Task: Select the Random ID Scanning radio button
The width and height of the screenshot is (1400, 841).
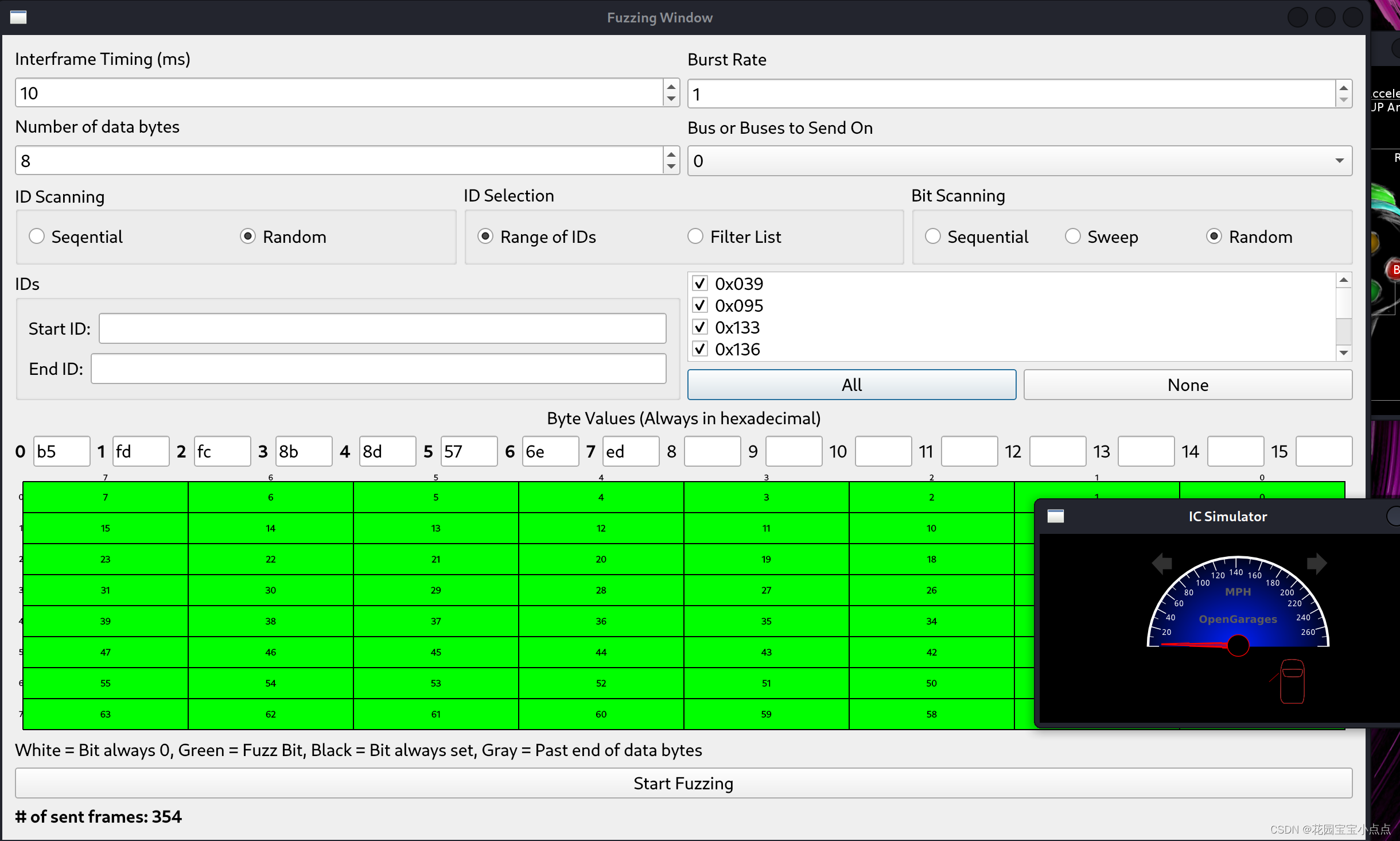Action: pyautogui.click(x=247, y=237)
